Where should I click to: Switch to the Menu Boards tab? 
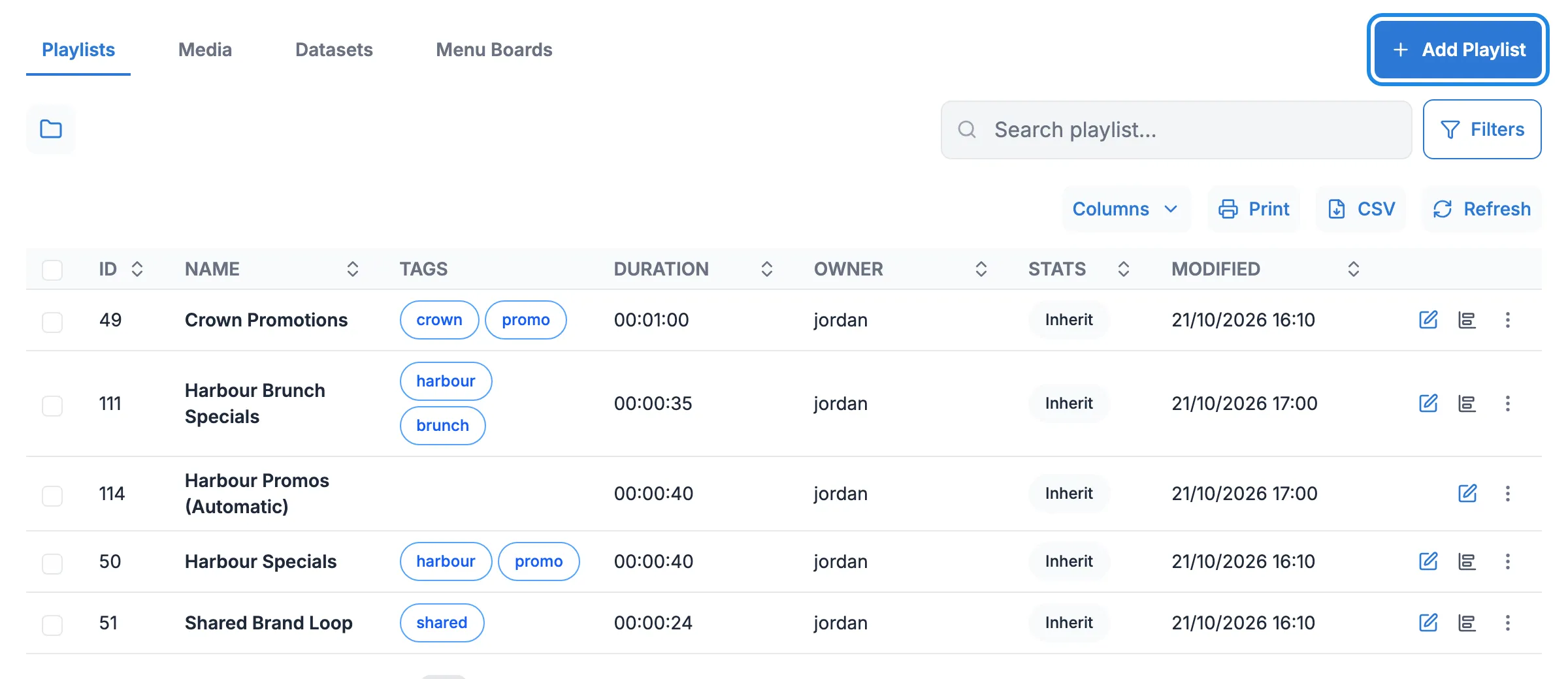coord(494,50)
